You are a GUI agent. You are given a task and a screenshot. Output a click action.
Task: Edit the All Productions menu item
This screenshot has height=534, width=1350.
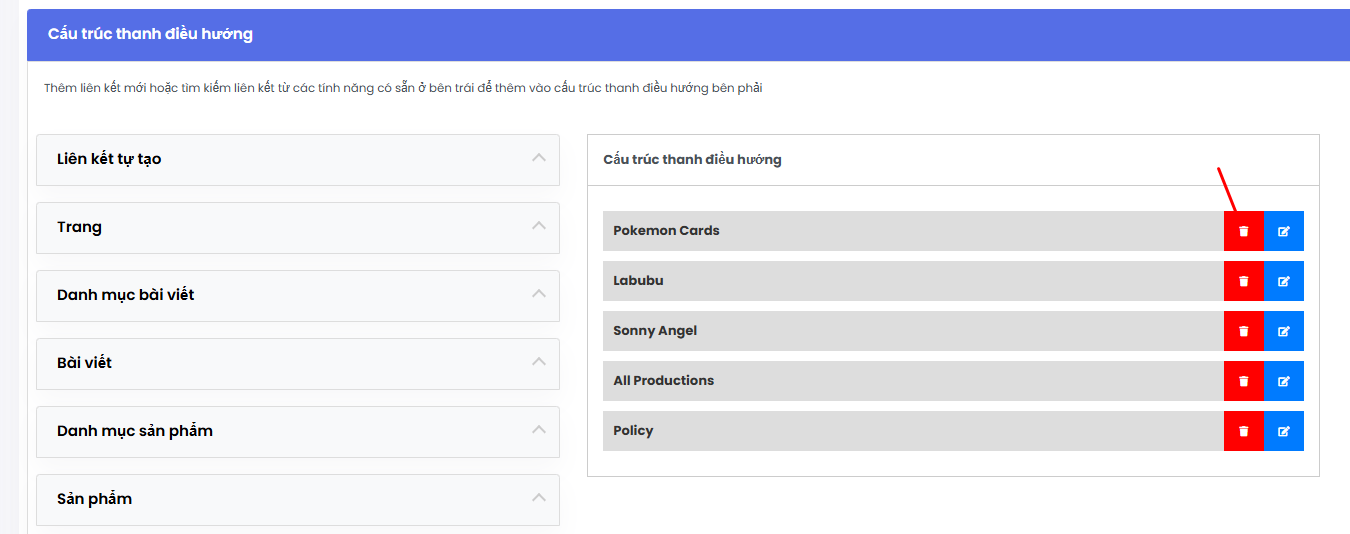click(1284, 381)
